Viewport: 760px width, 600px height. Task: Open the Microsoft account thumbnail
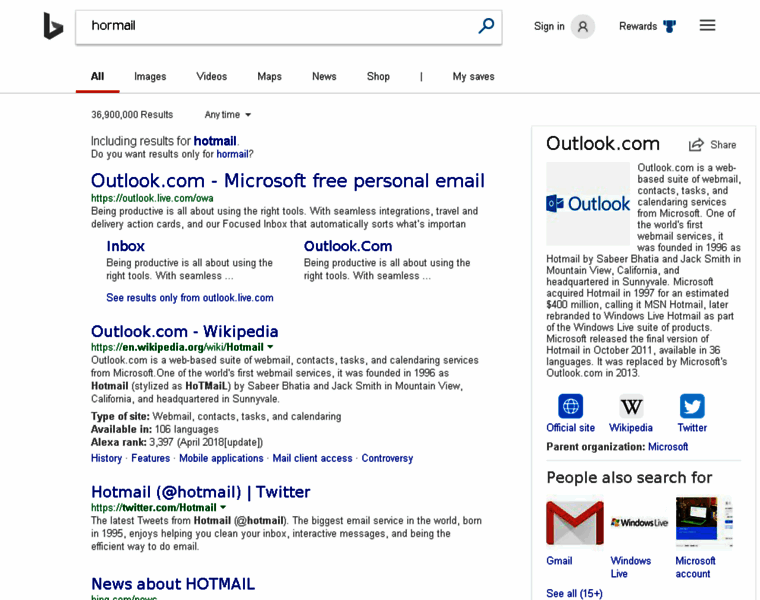(x=704, y=523)
